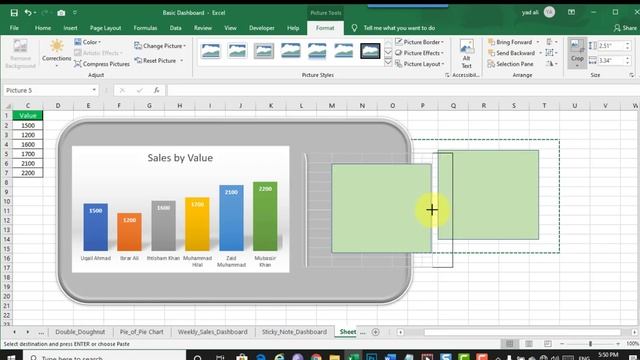Click the Ribbon Display Options icon
This screenshot has width=640, height=360.
click(x=571, y=13)
